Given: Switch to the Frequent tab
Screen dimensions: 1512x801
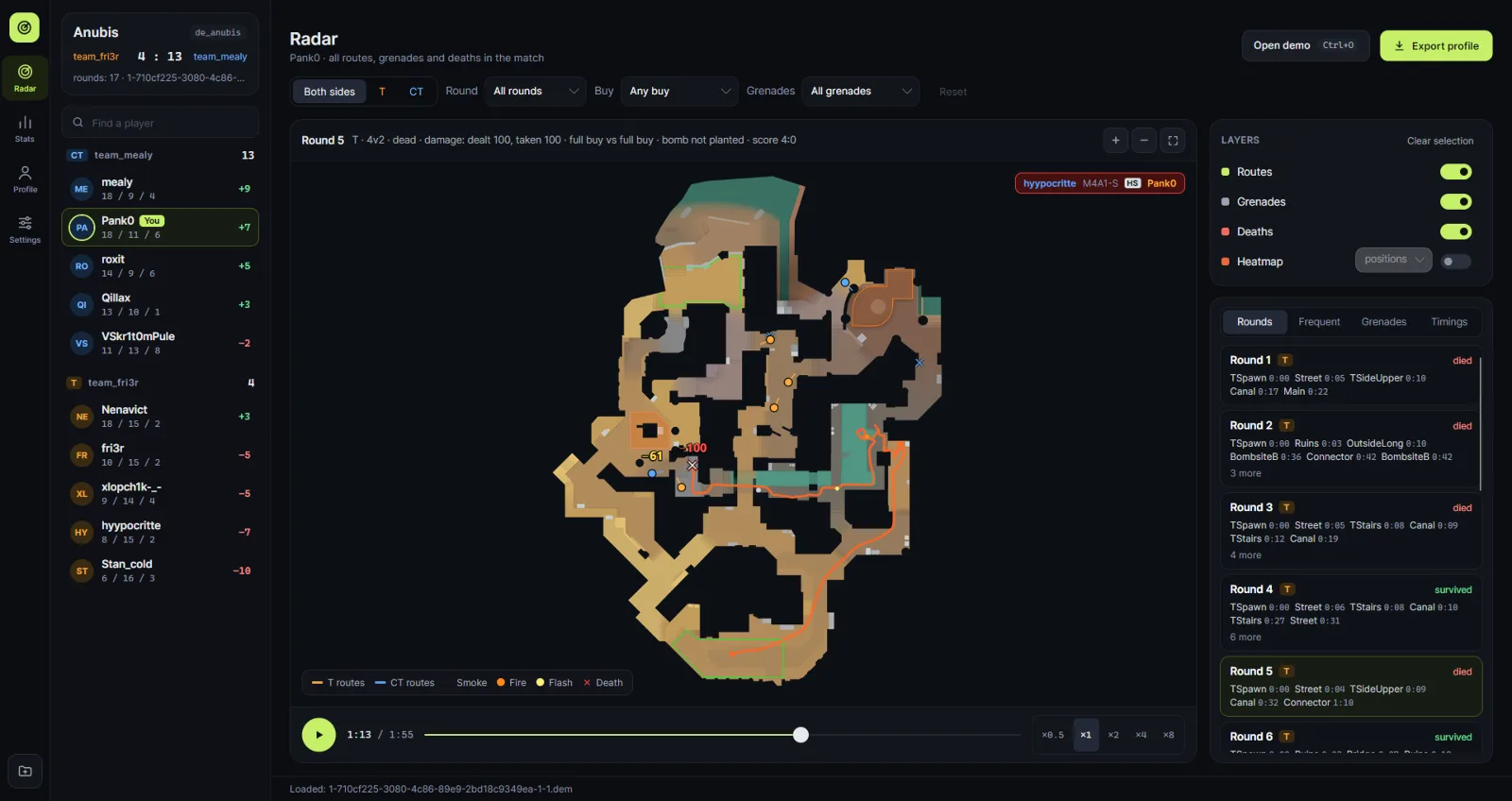Looking at the screenshot, I should point(1319,322).
